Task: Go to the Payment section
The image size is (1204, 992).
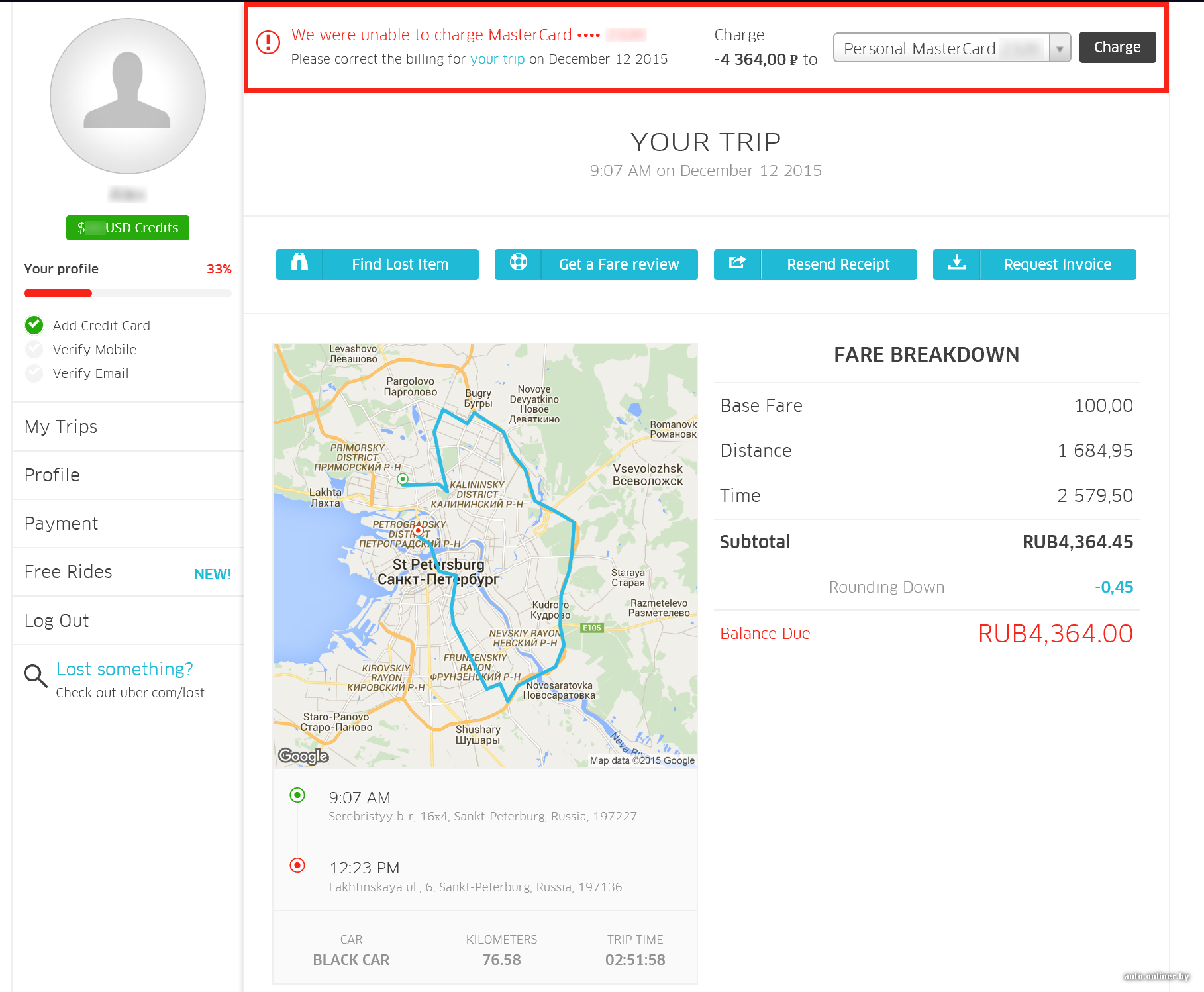Action: pos(128,523)
